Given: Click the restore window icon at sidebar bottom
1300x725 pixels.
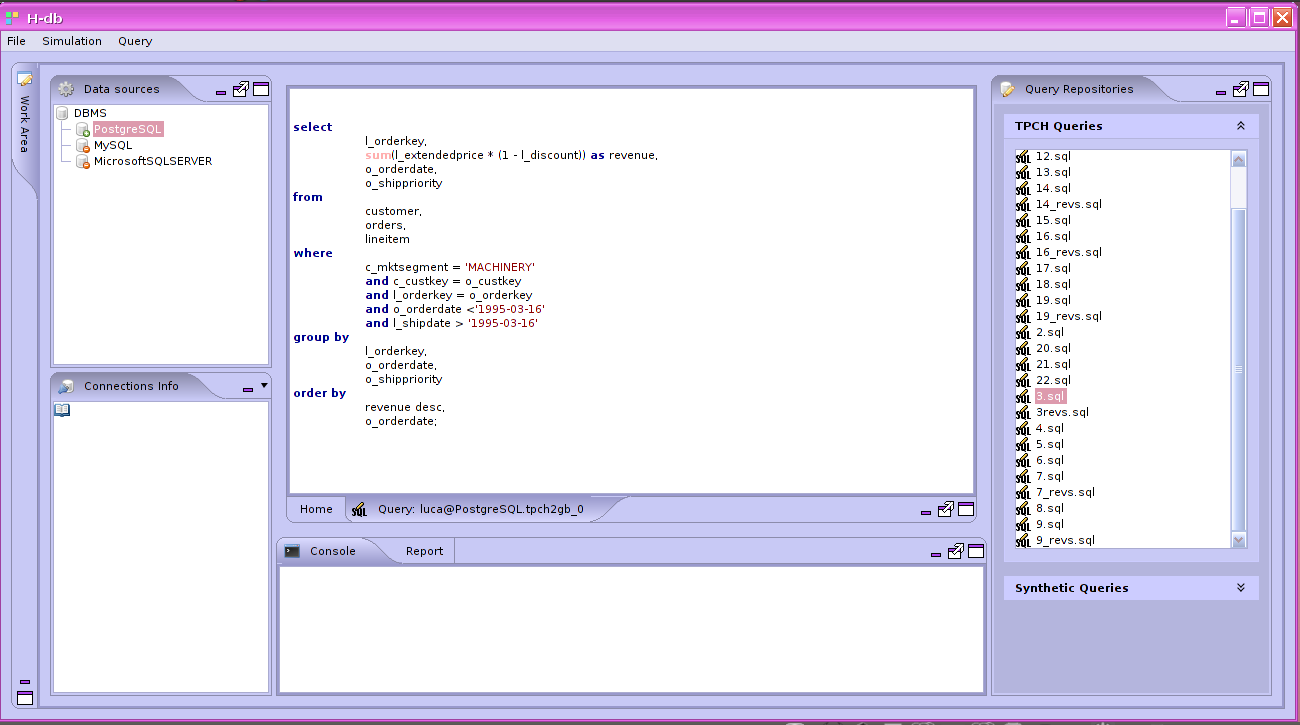Looking at the screenshot, I should (25, 698).
